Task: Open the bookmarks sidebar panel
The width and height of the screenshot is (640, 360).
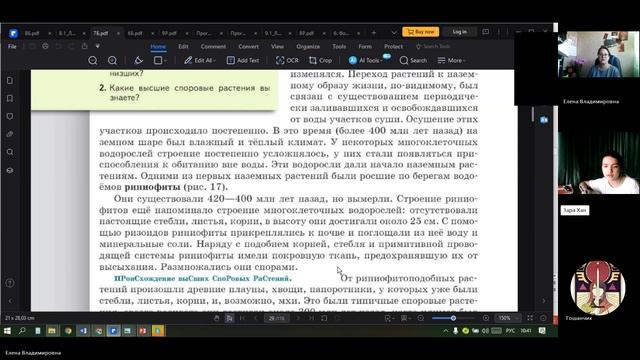Action: pyautogui.click(x=10, y=98)
